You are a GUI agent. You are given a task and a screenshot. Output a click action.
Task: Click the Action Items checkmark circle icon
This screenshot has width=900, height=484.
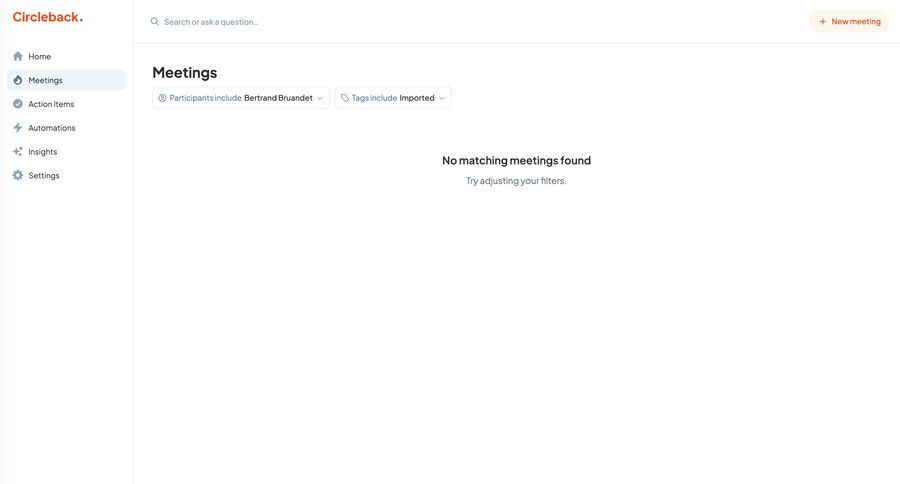(x=18, y=104)
